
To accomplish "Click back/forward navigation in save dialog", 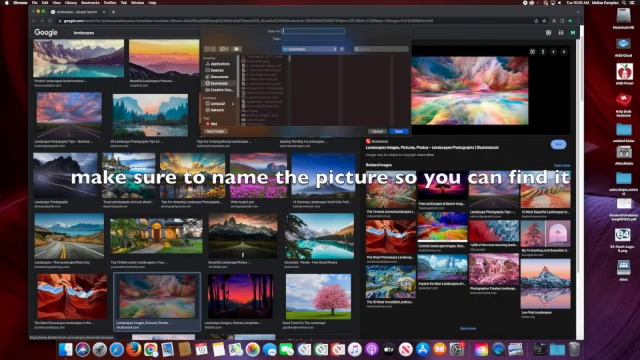I will coord(210,49).
